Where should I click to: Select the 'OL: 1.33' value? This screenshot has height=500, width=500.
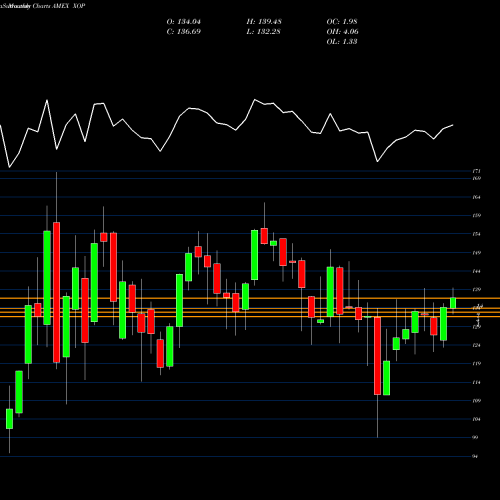(342, 42)
